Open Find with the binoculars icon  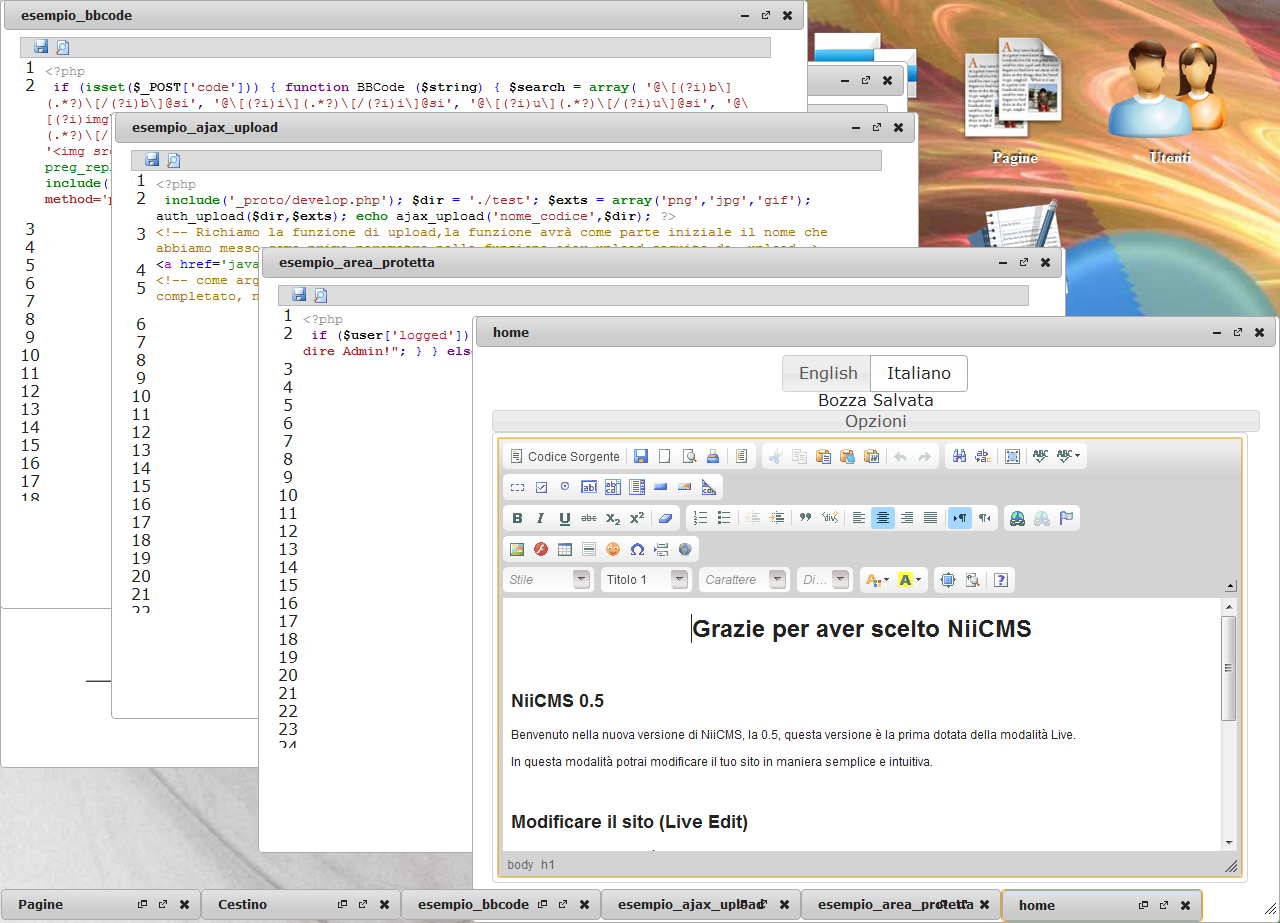tap(957, 456)
